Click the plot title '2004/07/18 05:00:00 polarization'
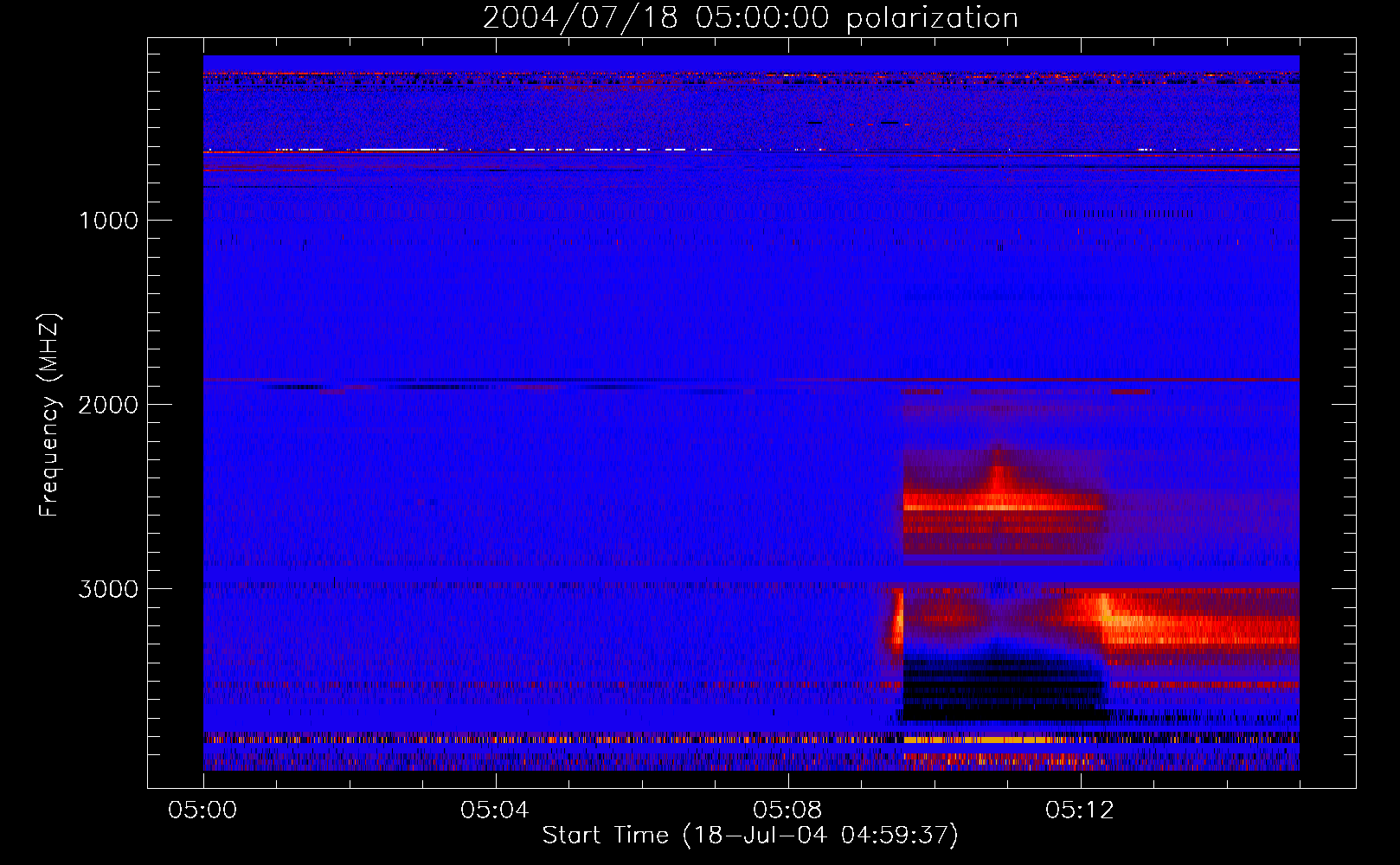 pos(750,18)
